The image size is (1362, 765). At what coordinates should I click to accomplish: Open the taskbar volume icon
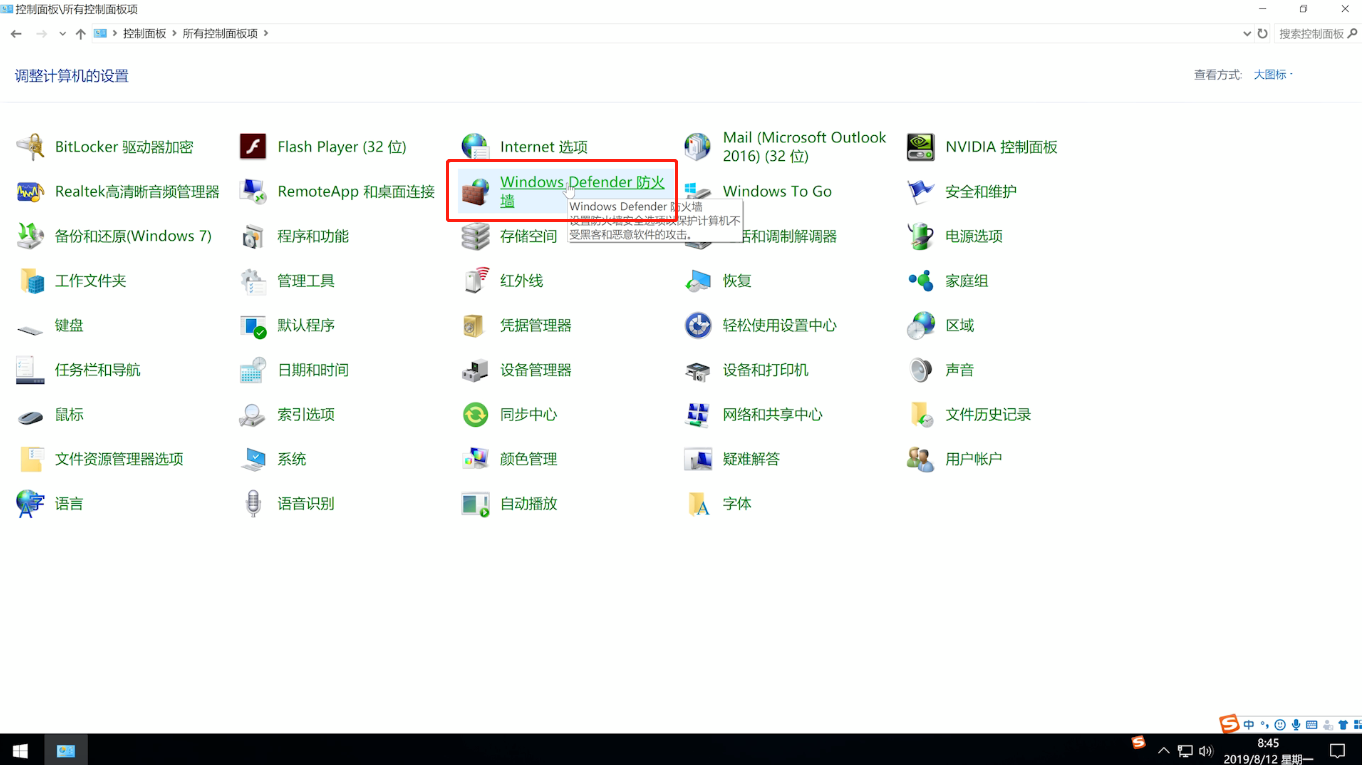(x=1206, y=751)
